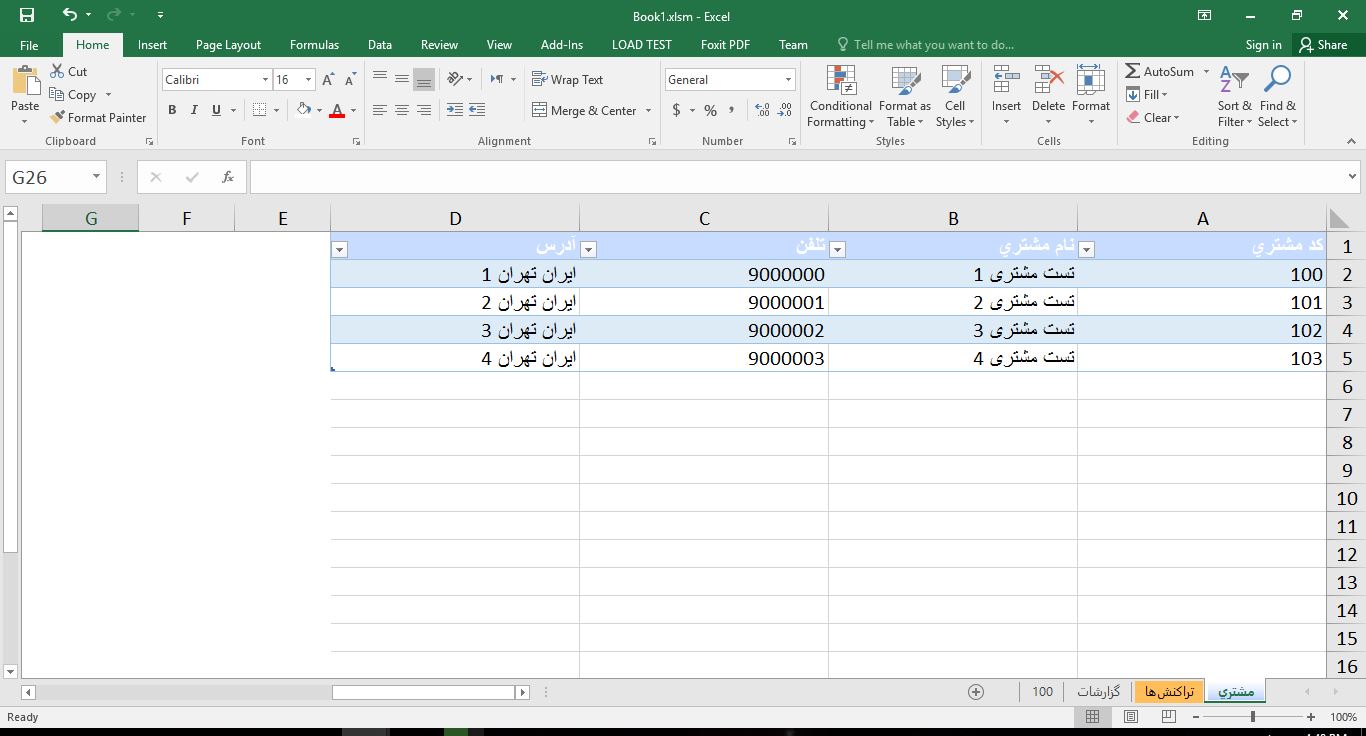Click Cut scissors icon
This screenshot has width=1366, height=736.
[57, 72]
